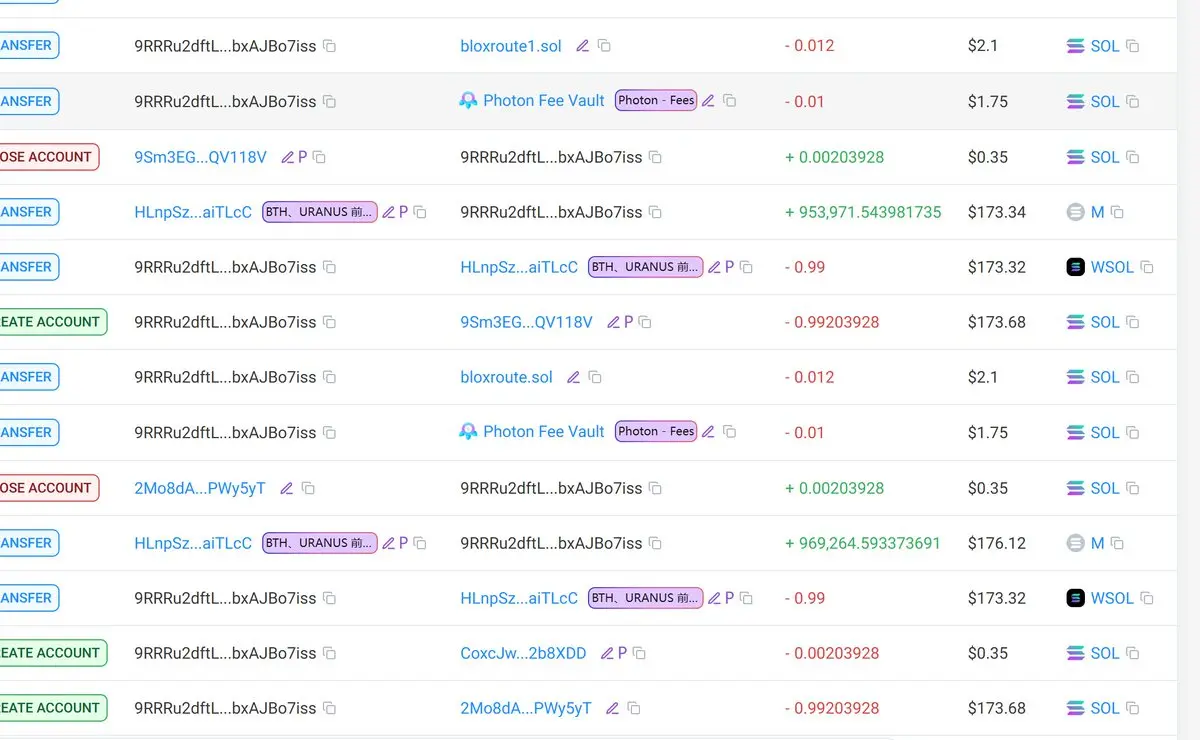Edit 9Sm3EG...QV118V label in Close Account row
The height and width of the screenshot is (740, 1200).
click(x=288, y=157)
